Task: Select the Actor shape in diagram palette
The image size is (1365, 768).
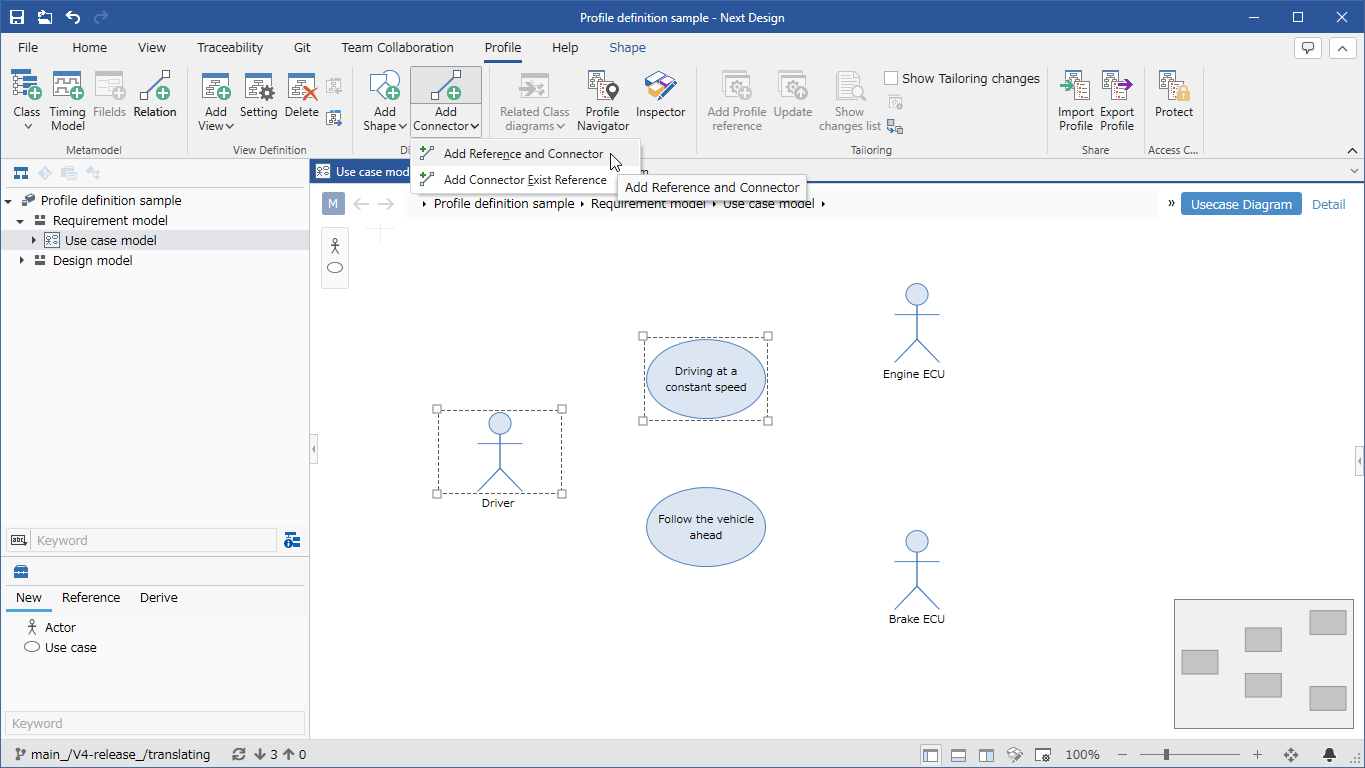Action: pyautogui.click(x=335, y=245)
